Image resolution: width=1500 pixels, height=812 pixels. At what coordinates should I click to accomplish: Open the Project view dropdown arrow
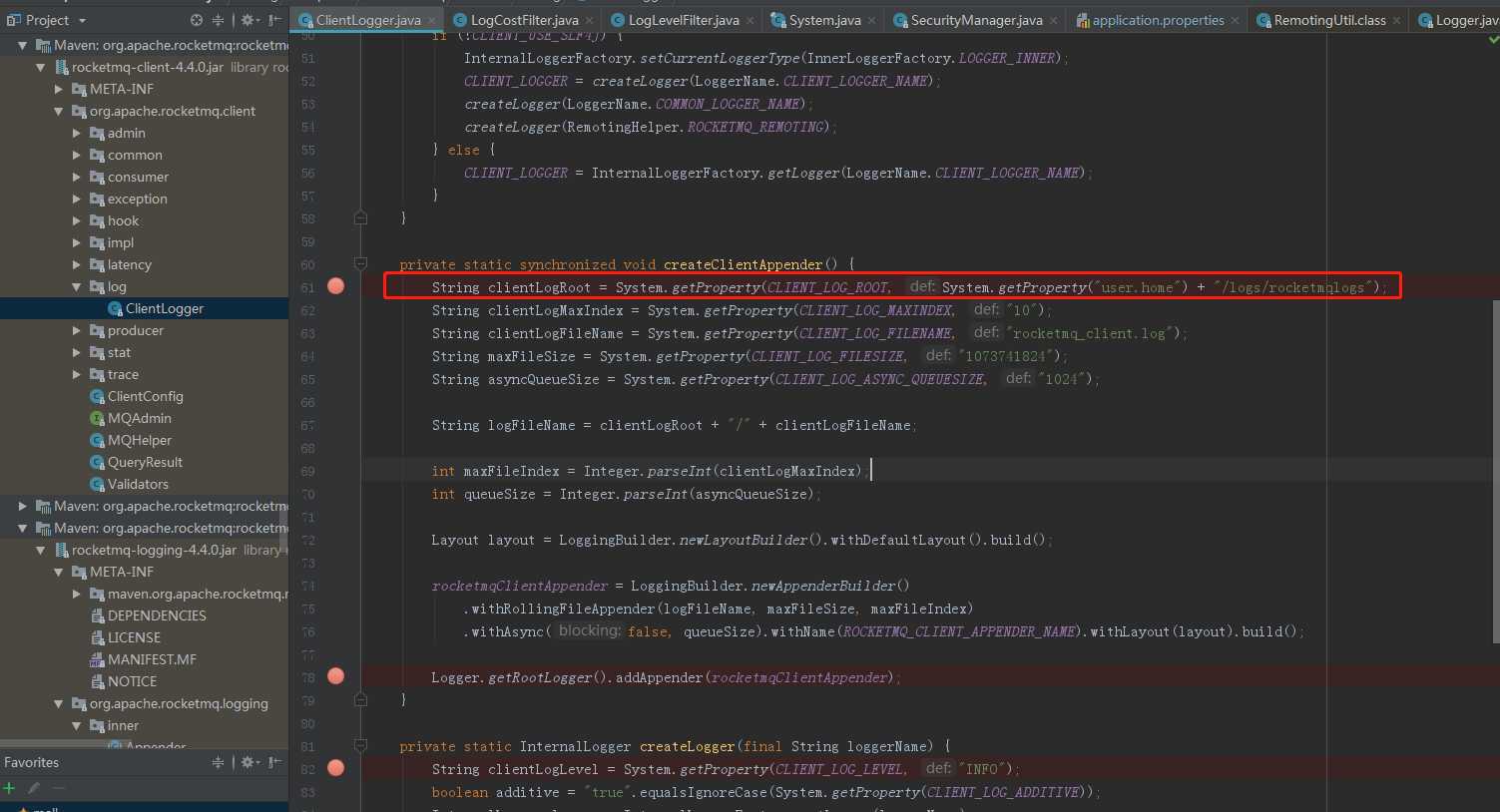82,21
